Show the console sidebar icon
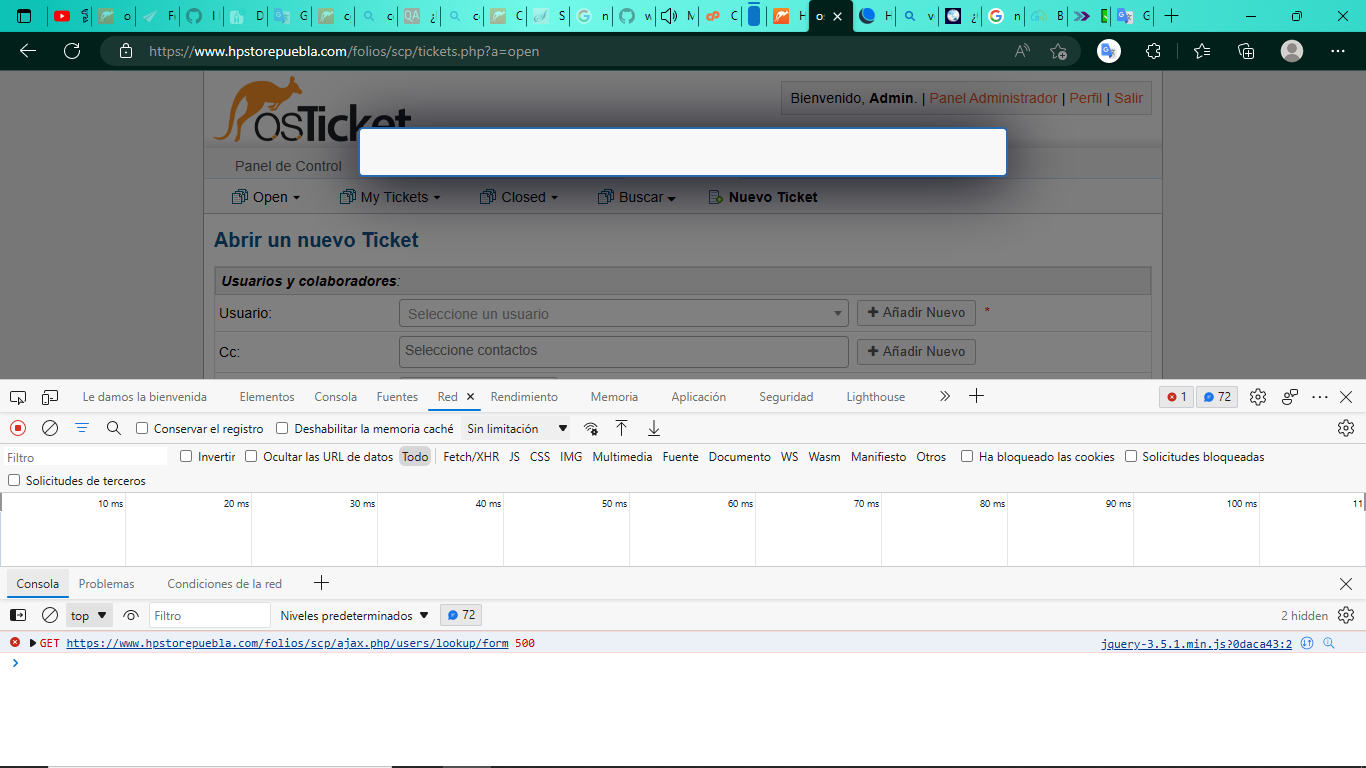This screenshot has width=1366, height=768. coord(18,615)
